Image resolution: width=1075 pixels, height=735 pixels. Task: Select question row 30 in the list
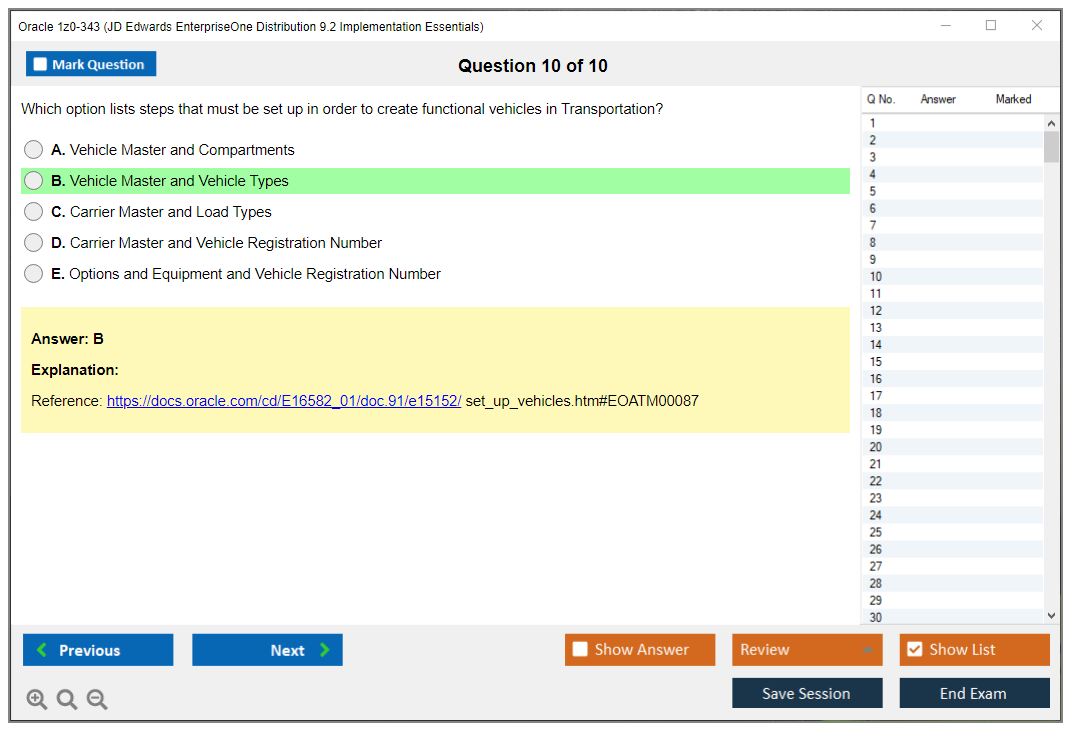[x=952, y=617]
